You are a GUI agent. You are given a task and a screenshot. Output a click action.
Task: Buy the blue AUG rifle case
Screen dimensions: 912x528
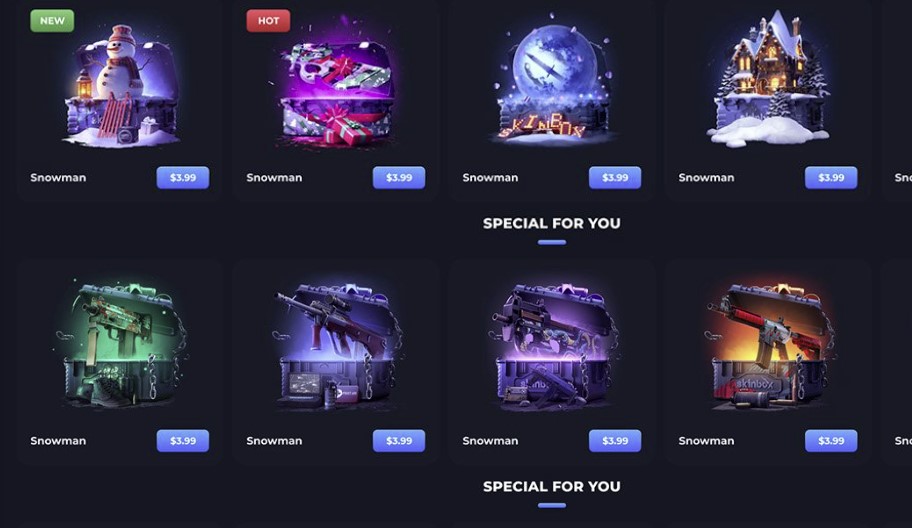(x=399, y=441)
